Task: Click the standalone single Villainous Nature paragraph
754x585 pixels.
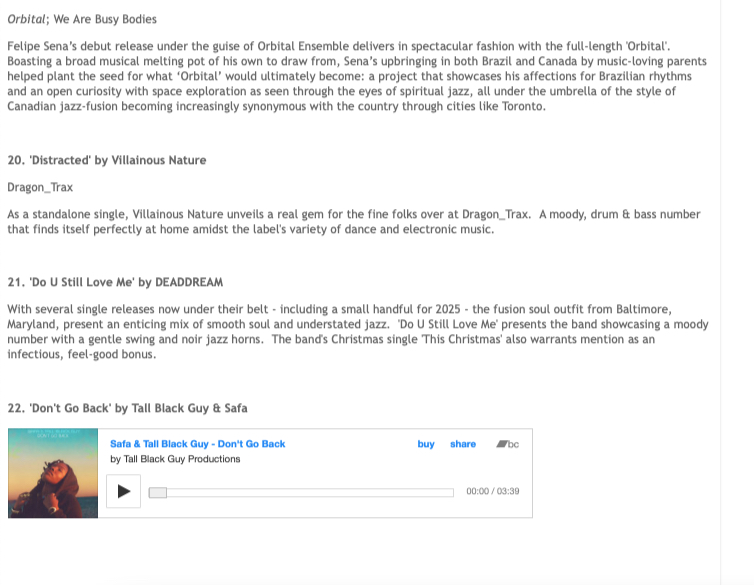Action: click(353, 222)
